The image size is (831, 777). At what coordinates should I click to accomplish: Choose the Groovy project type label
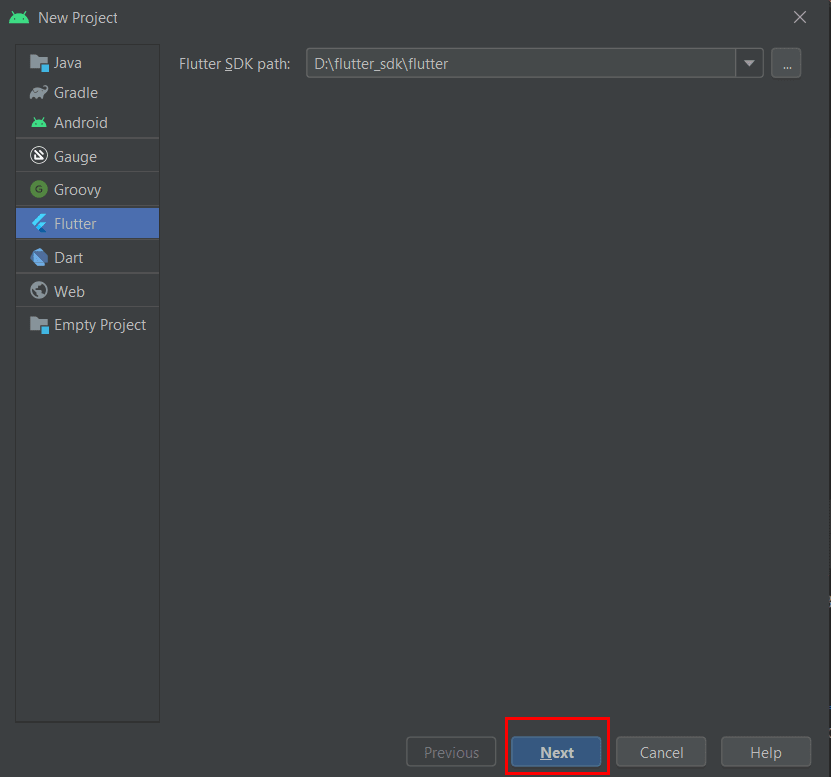[77, 190]
